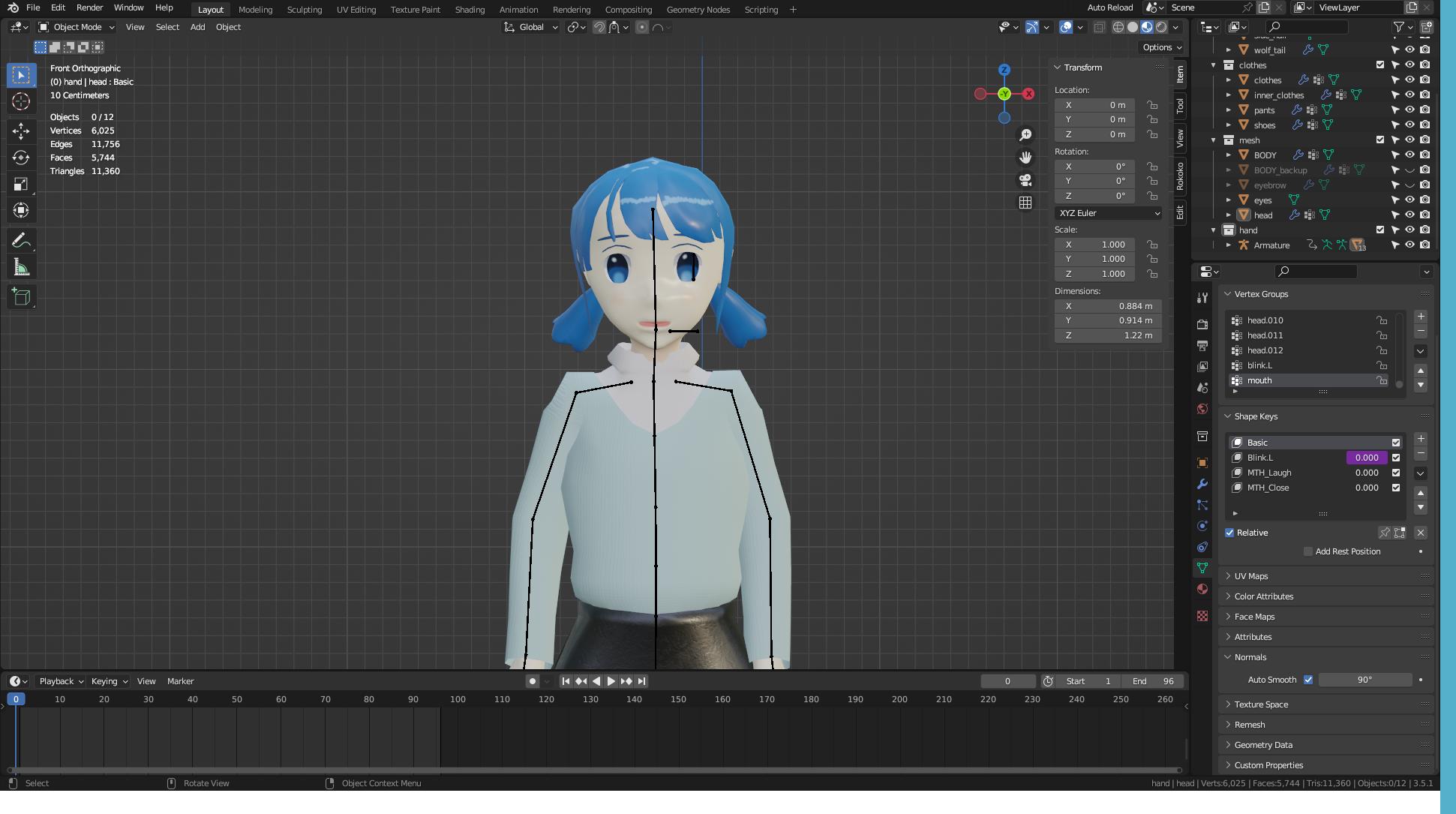Select the Modifier Properties icon
1456x814 pixels.
(x=1204, y=482)
